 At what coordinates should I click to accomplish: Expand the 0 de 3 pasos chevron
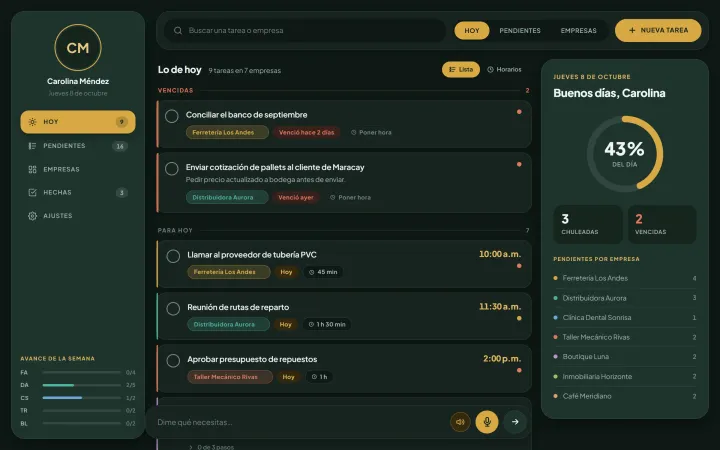(191, 447)
